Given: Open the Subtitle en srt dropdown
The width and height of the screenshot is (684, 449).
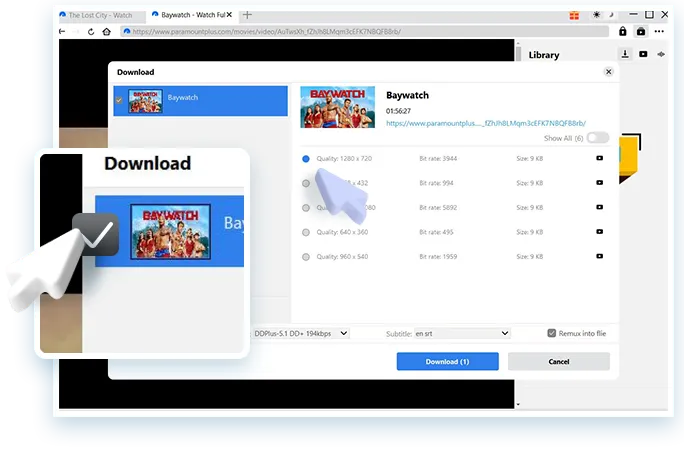Looking at the screenshot, I should point(462,333).
